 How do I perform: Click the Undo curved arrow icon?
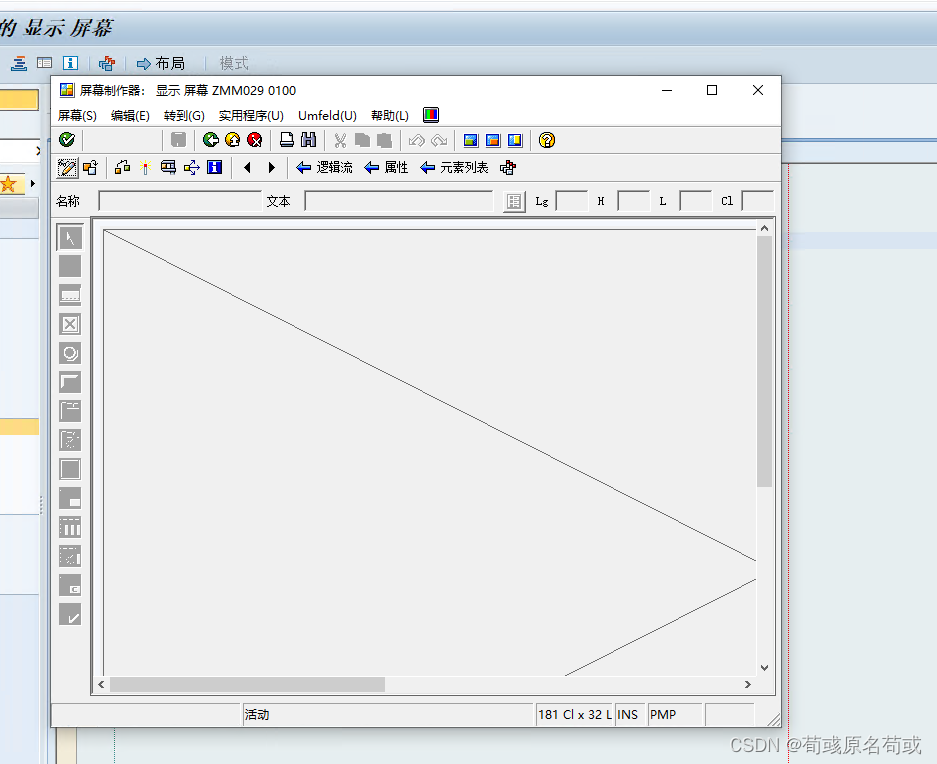pyautogui.click(x=417, y=140)
